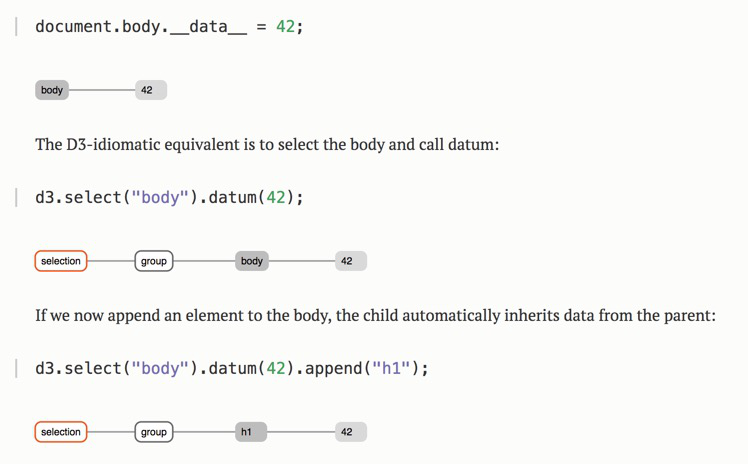The image size is (748, 464).
Task: Click the paragraph about child inheriting data
Action: (x=375, y=315)
